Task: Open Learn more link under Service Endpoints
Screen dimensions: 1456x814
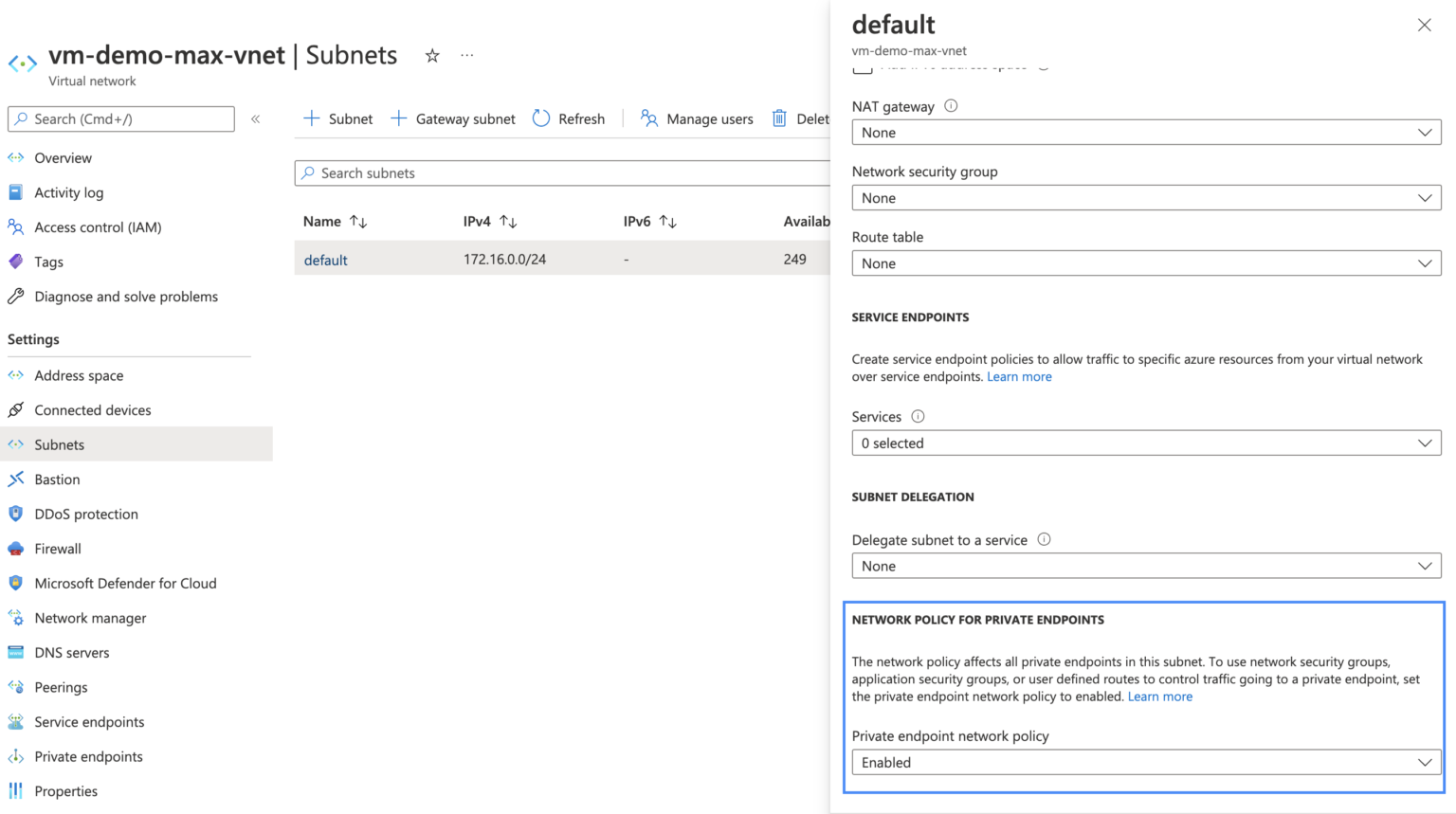Action: pyautogui.click(x=1019, y=376)
